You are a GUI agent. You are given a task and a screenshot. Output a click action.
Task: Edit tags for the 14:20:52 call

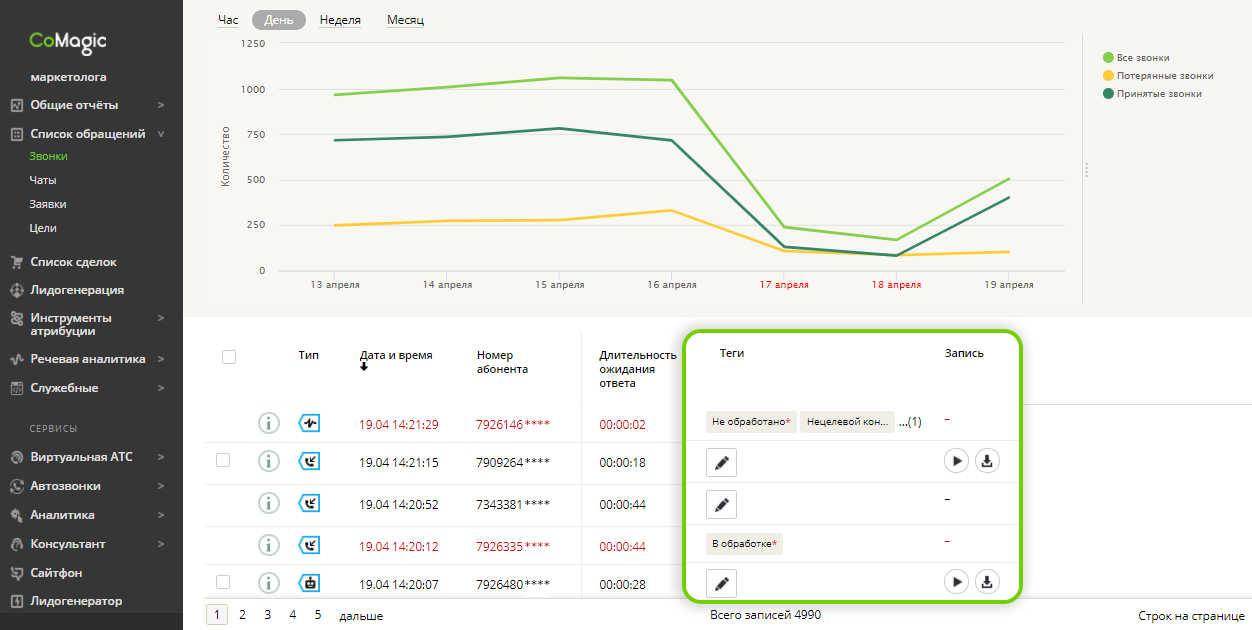(x=721, y=504)
